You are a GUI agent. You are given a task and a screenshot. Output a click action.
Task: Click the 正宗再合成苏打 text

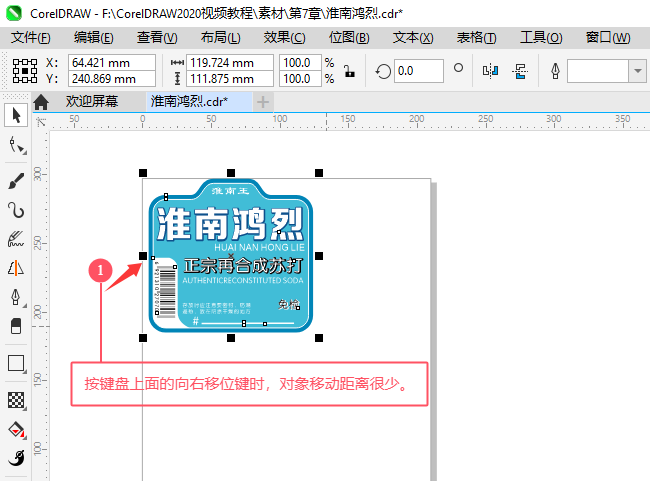pos(243,266)
